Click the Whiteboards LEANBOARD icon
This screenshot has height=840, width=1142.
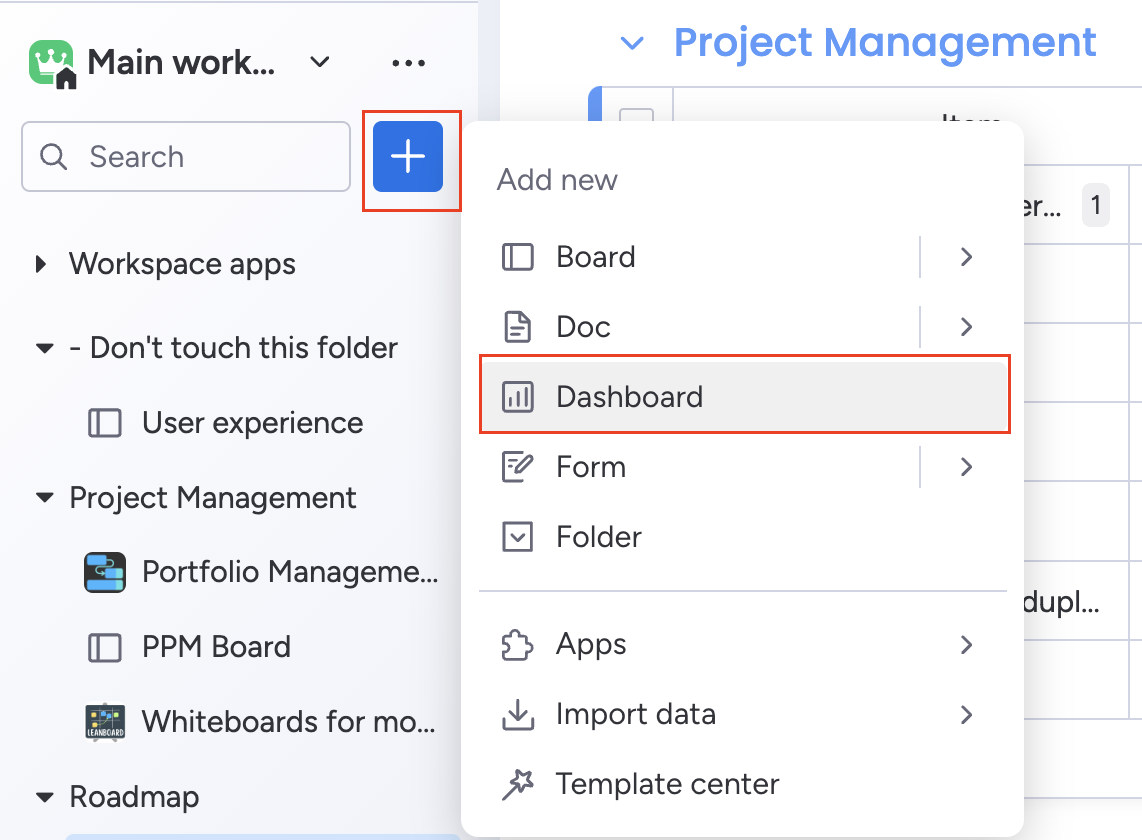point(104,722)
